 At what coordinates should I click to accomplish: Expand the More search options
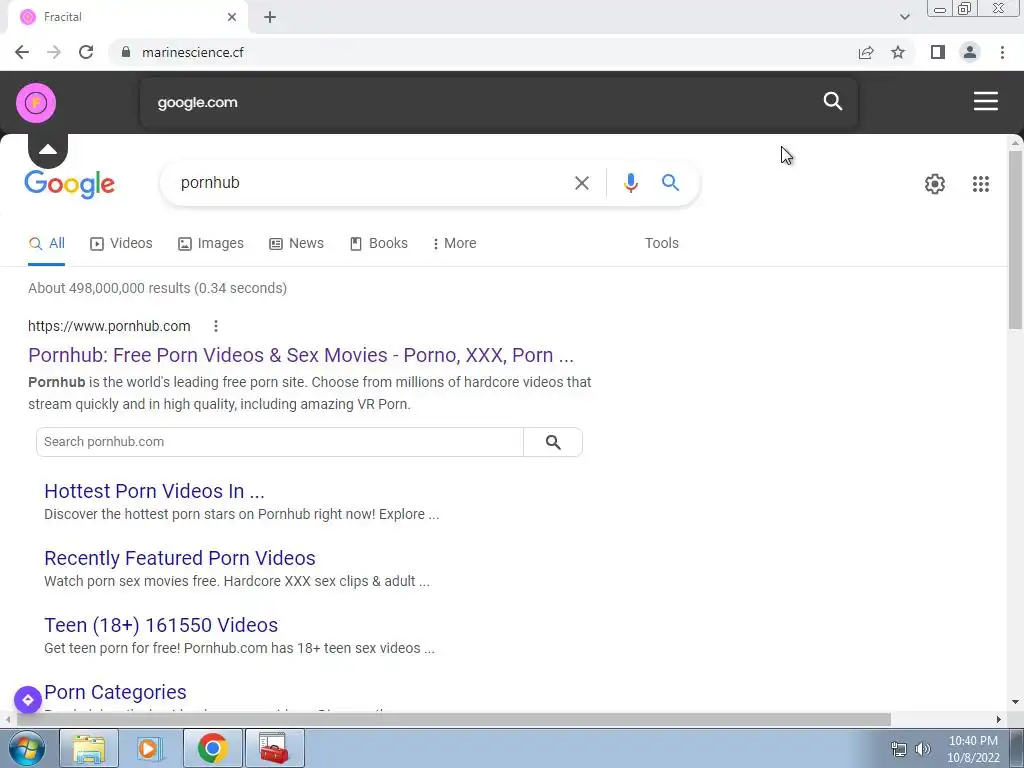coord(455,244)
